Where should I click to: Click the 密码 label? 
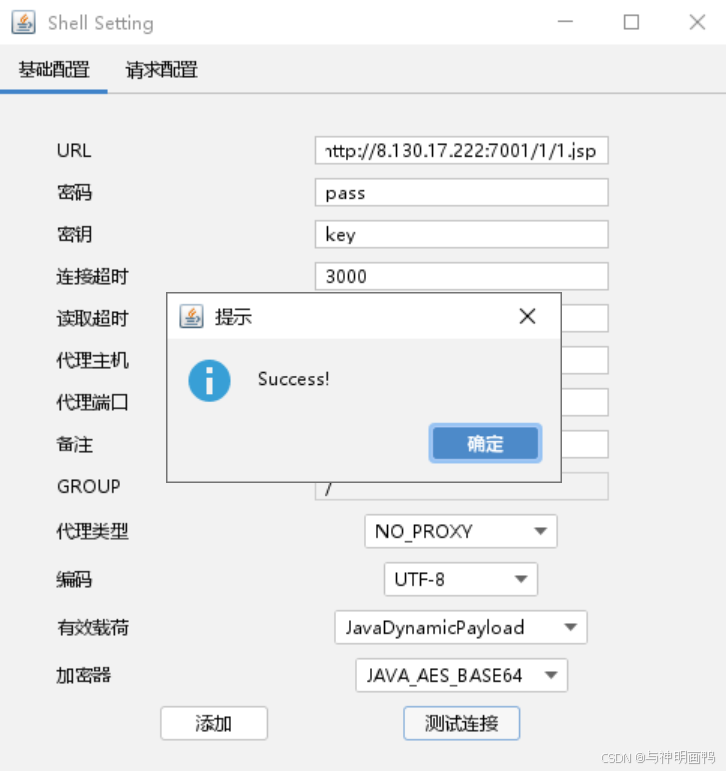[x=74, y=192]
